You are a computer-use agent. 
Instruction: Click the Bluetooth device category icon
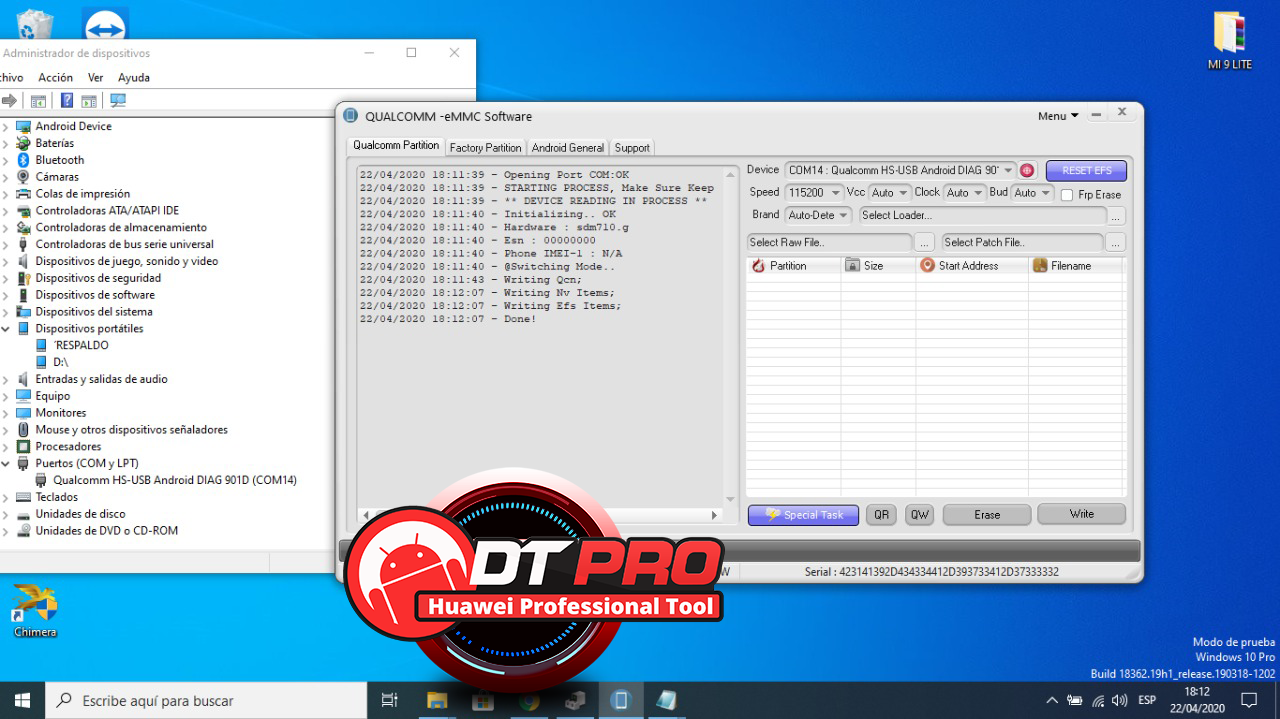[x=24, y=160]
